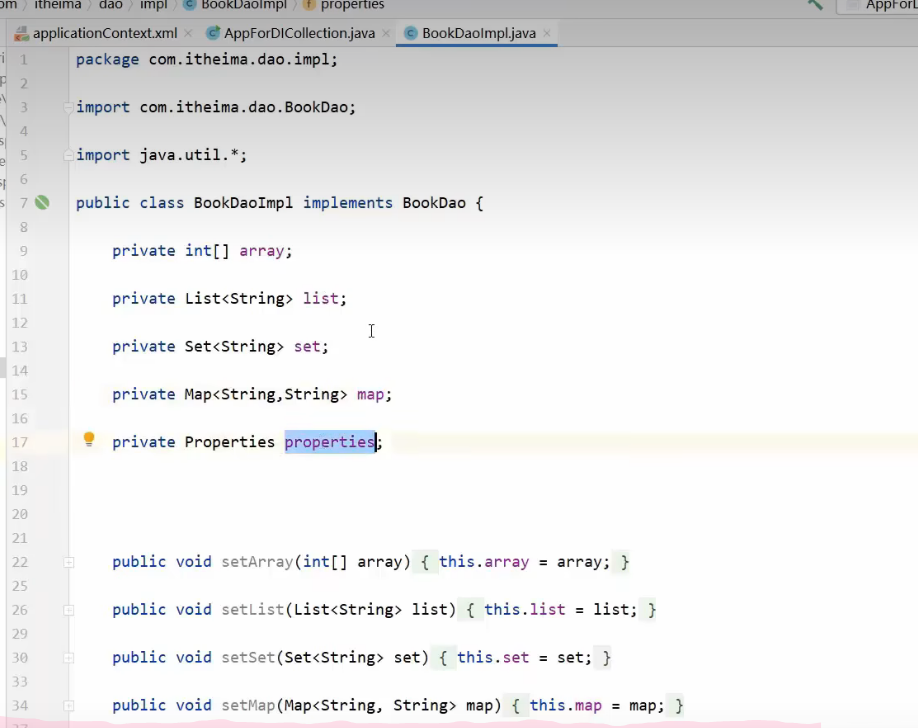Switch to the AppForDICollection.java tab
This screenshot has height=728, width=918.
(x=299, y=33)
